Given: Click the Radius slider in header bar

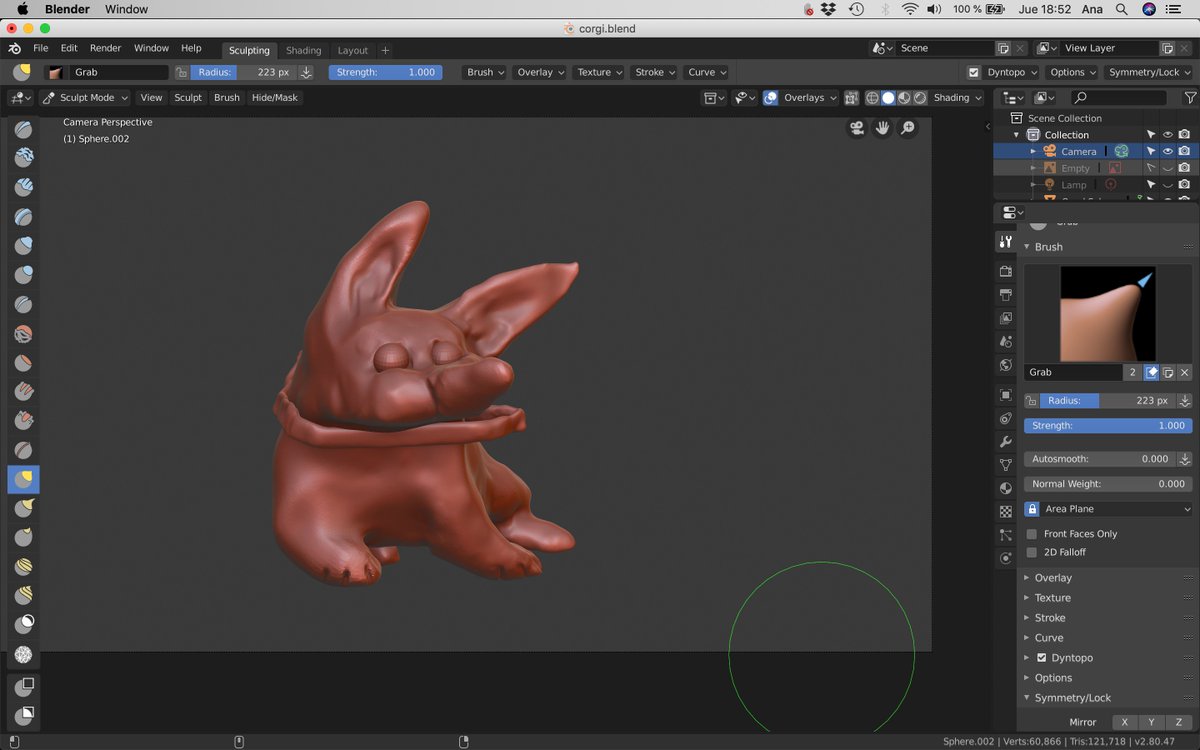Looking at the screenshot, I should 243,72.
